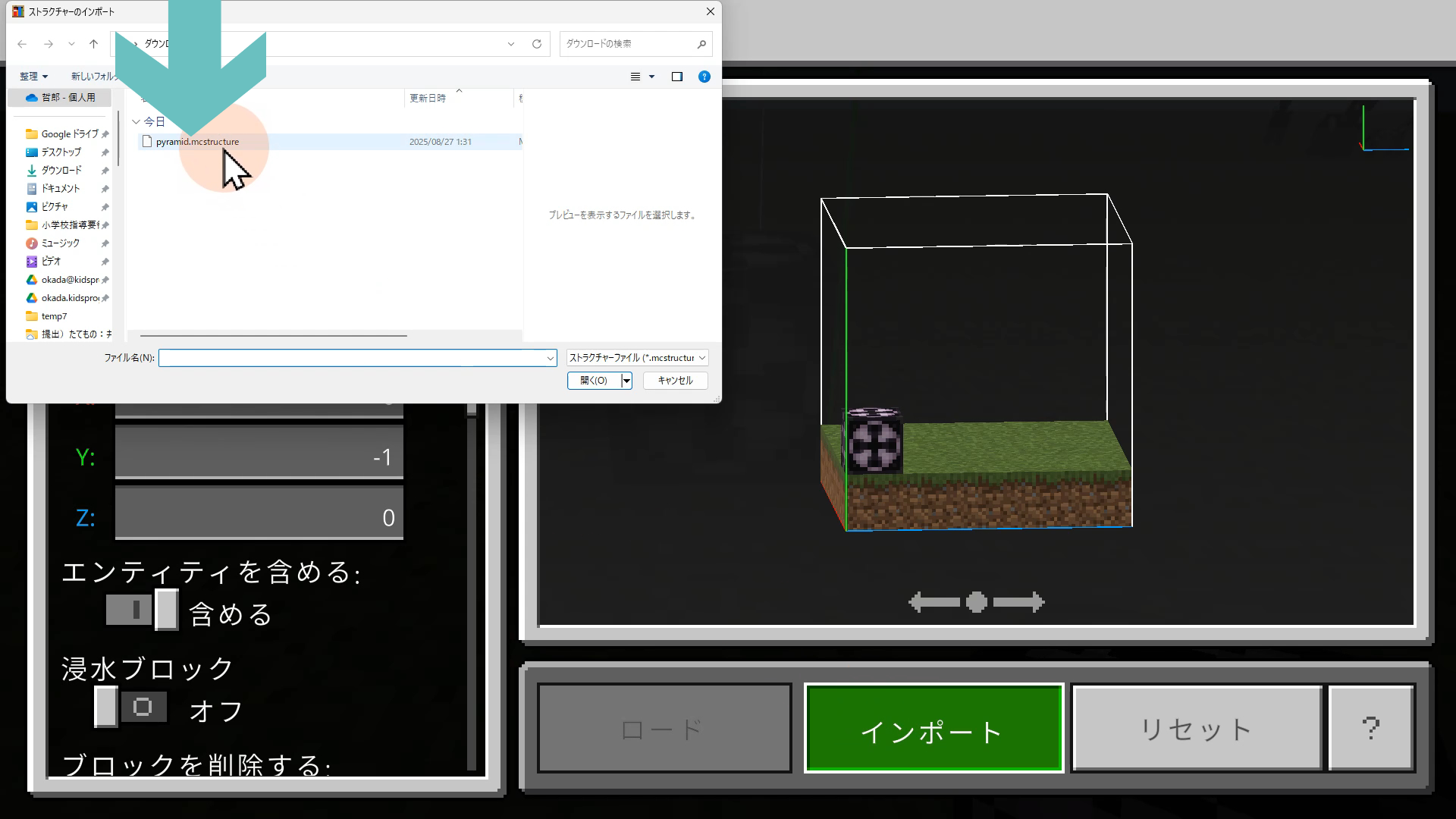Sort by 更新日時 column header
The width and height of the screenshot is (1456, 819).
pyautogui.click(x=428, y=99)
